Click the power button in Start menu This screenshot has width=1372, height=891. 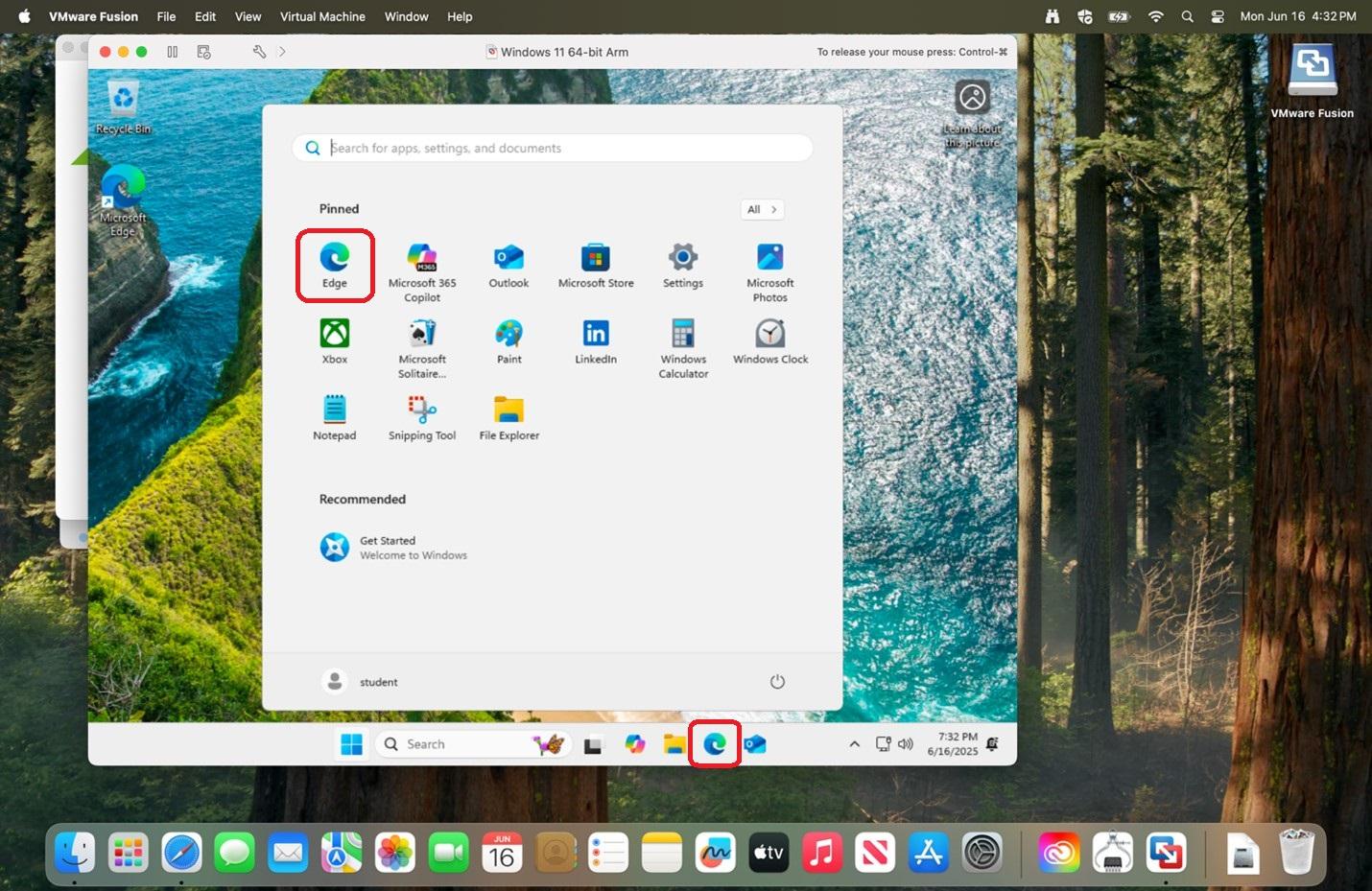click(777, 682)
